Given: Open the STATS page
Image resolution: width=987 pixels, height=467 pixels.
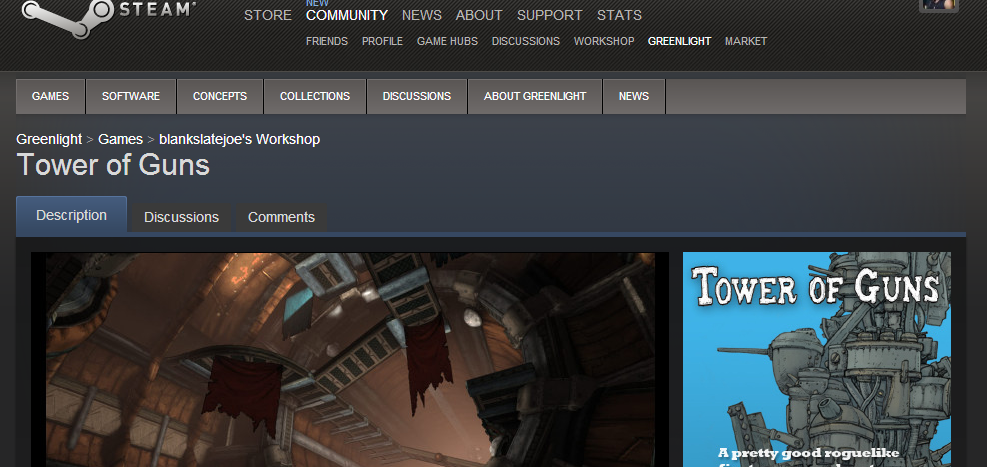Looking at the screenshot, I should (x=619, y=15).
